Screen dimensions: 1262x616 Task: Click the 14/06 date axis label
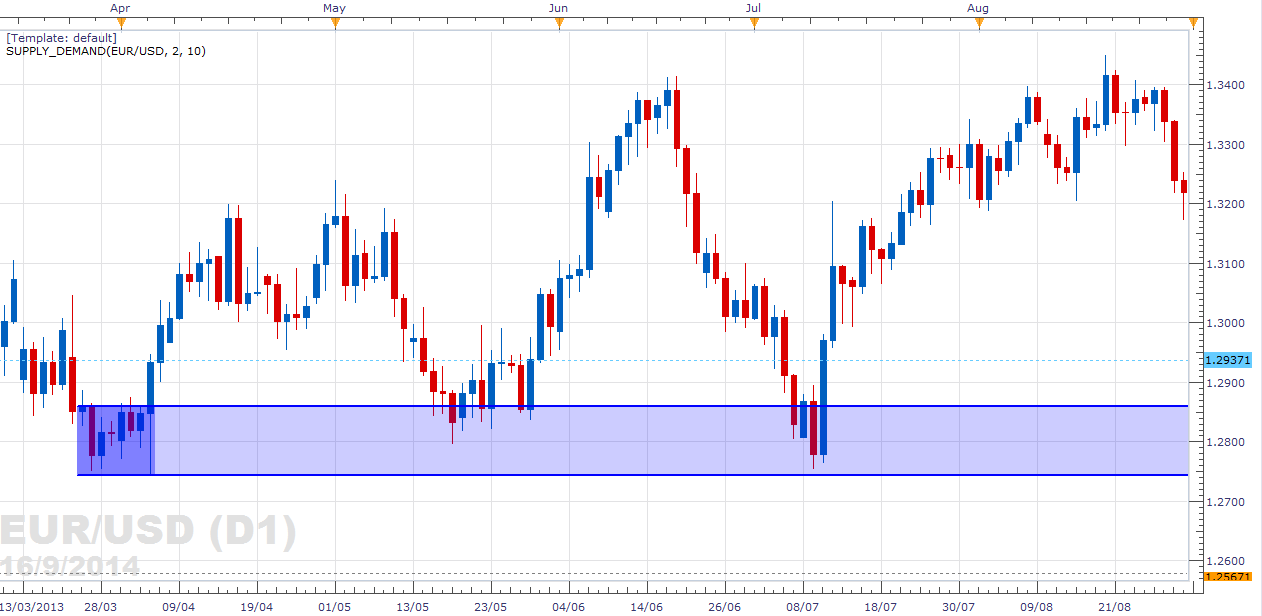pos(647,607)
